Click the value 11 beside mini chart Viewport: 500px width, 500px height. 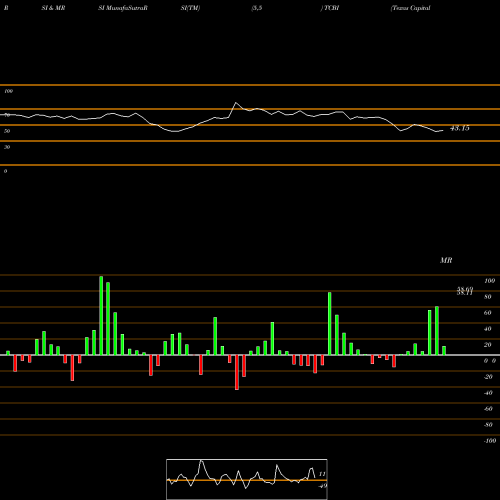pyautogui.click(x=322, y=474)
